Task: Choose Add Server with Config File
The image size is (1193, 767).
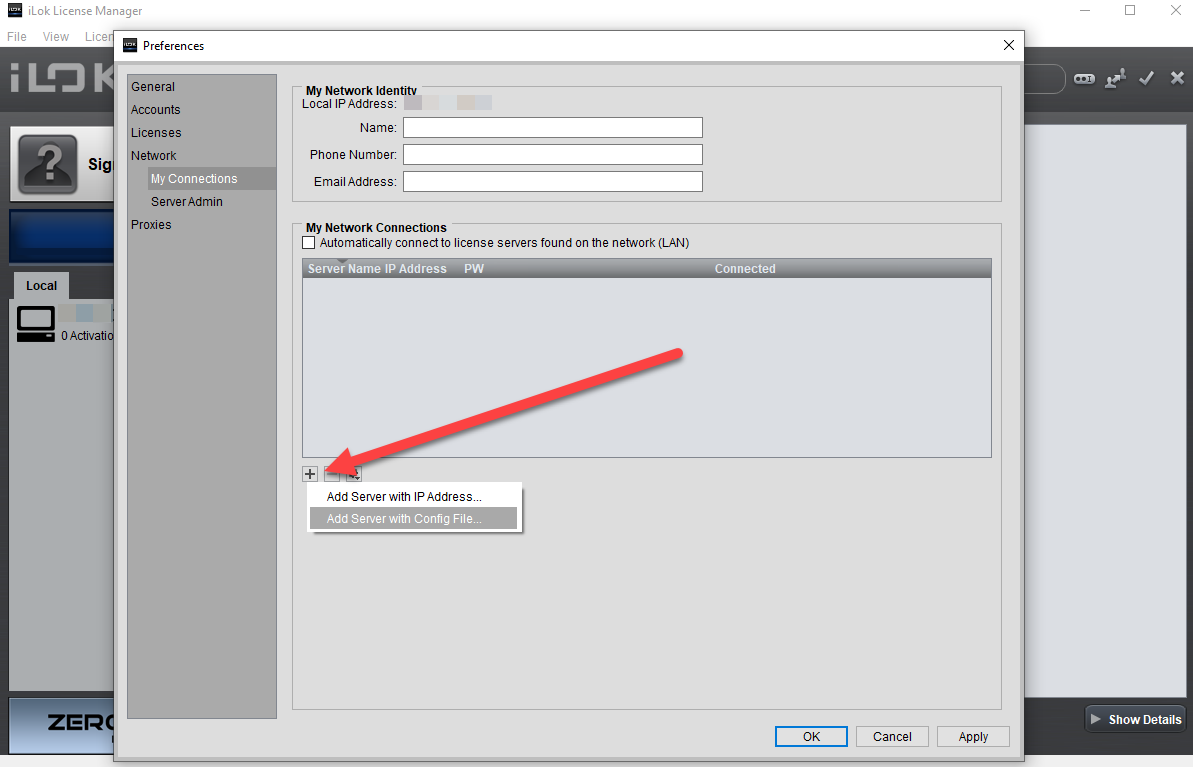Action: click(414, 519)
